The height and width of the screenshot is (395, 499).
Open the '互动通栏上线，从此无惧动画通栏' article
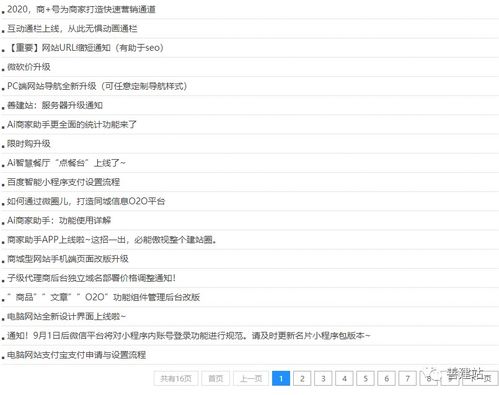point(72,29)
